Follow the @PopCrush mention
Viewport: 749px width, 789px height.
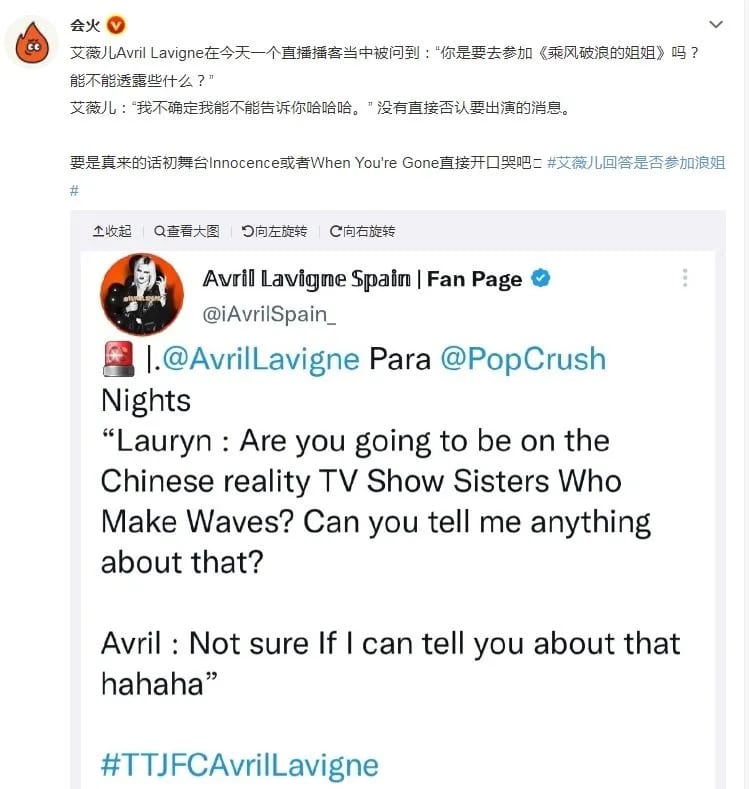[x=523, y=359]
